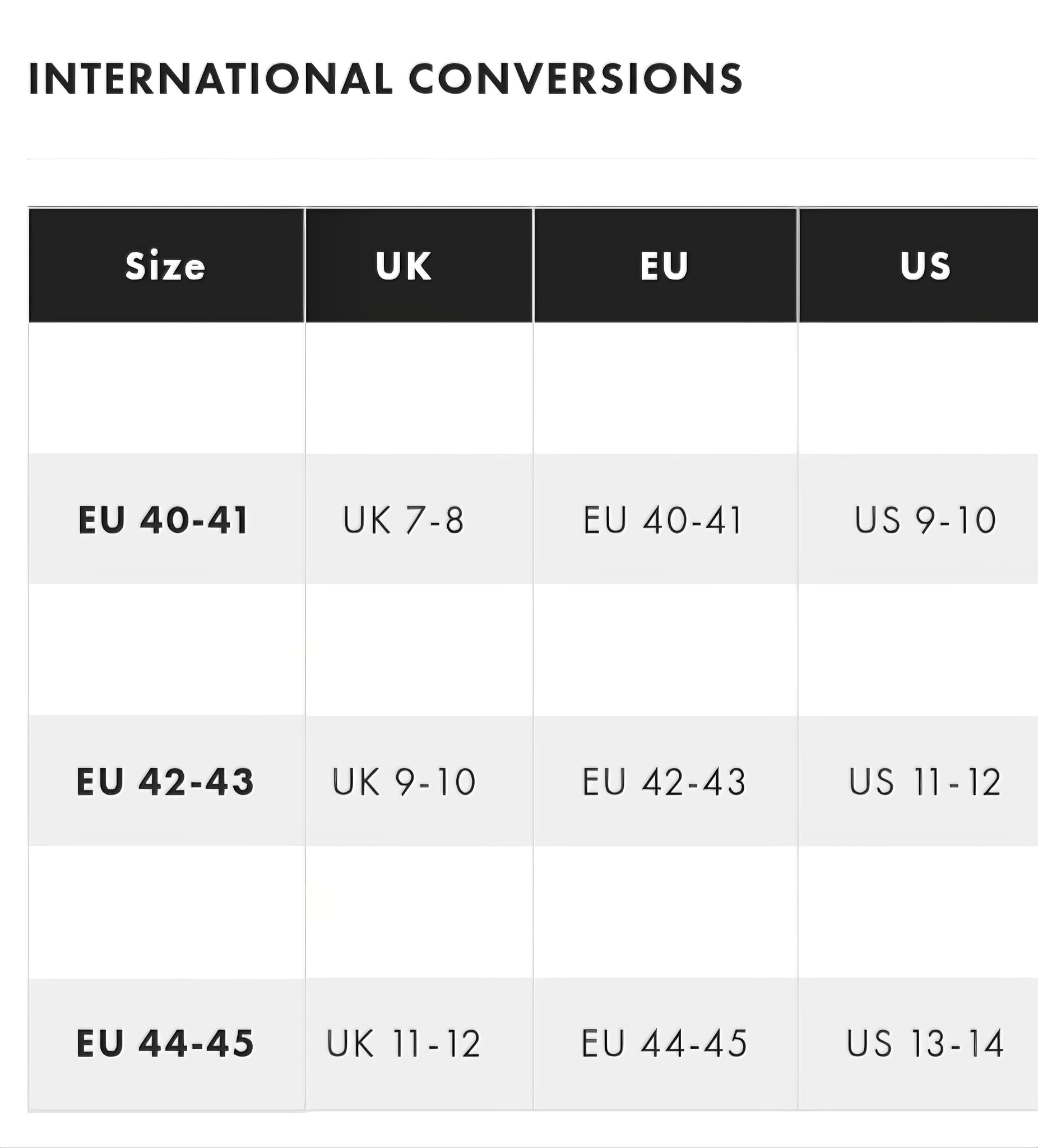Image resolution: width=1038 pixels, height=1148 pixels.
Task: Click the EU column header
Action: pos(665,266)
